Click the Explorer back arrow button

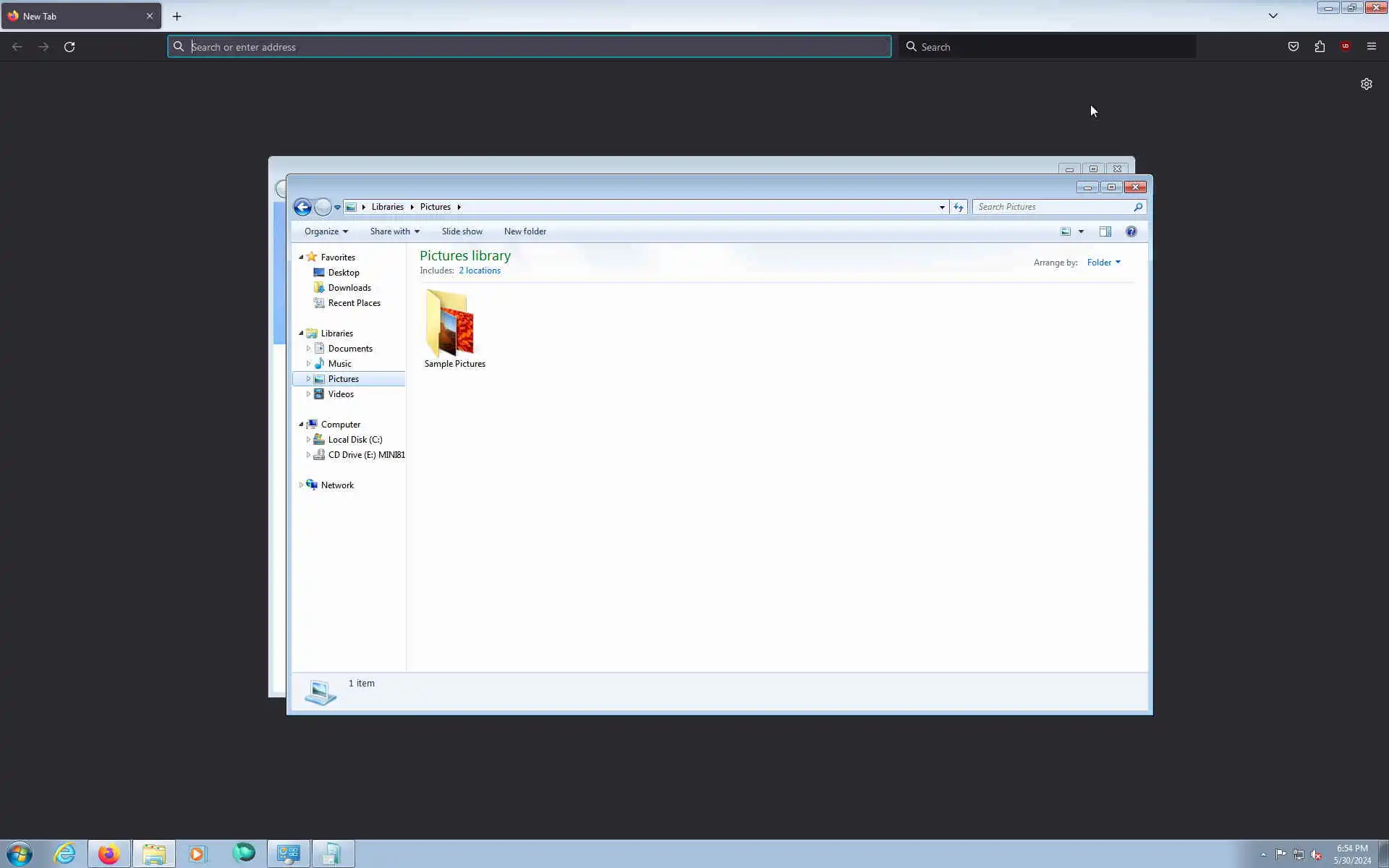click(302, 208)
